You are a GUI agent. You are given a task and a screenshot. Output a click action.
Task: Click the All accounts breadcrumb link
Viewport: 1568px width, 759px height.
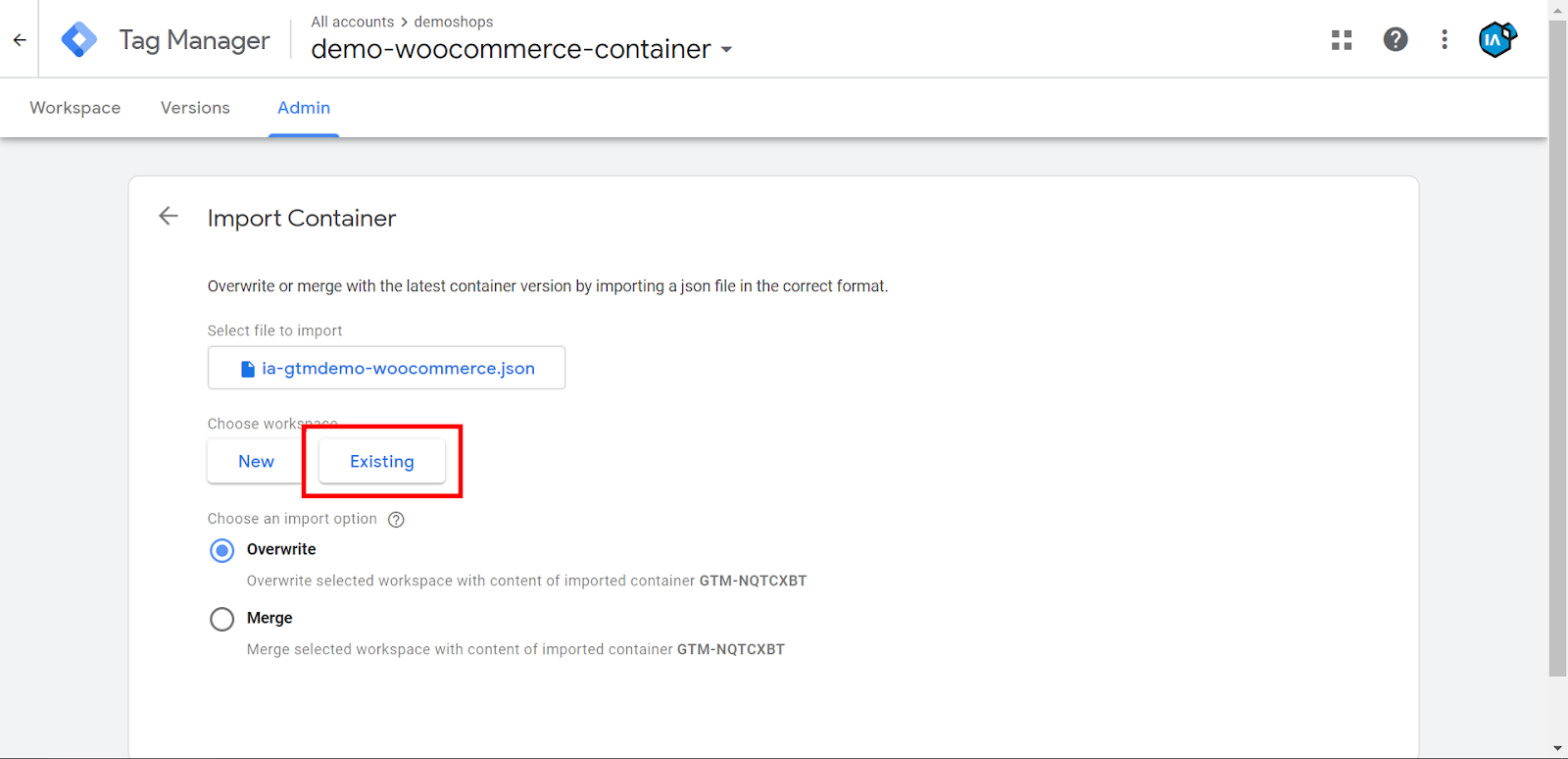(352, 22)
